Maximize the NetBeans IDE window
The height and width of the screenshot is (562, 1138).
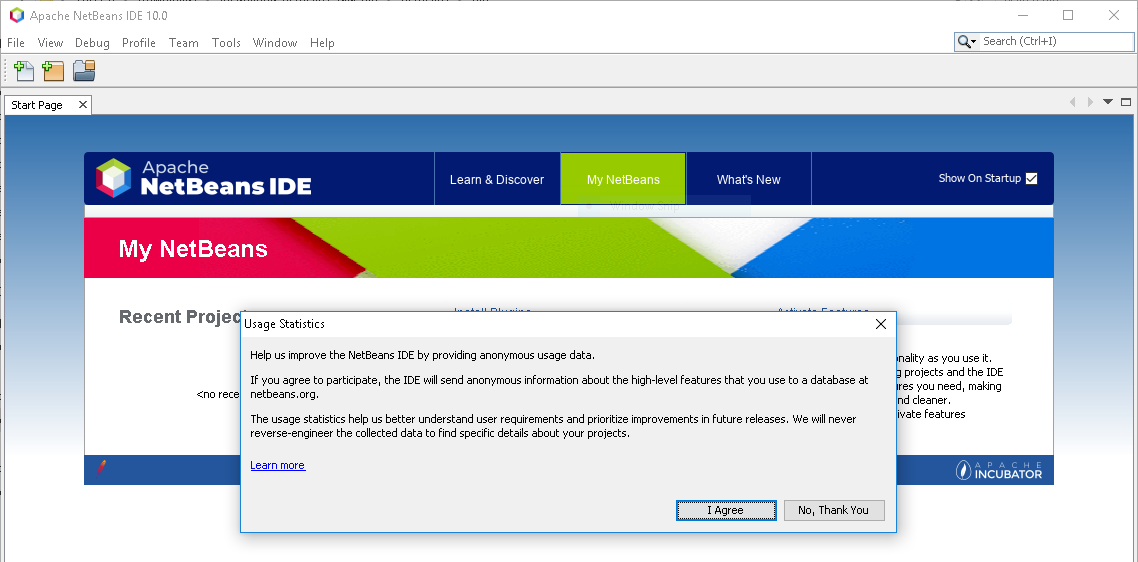1068,15
